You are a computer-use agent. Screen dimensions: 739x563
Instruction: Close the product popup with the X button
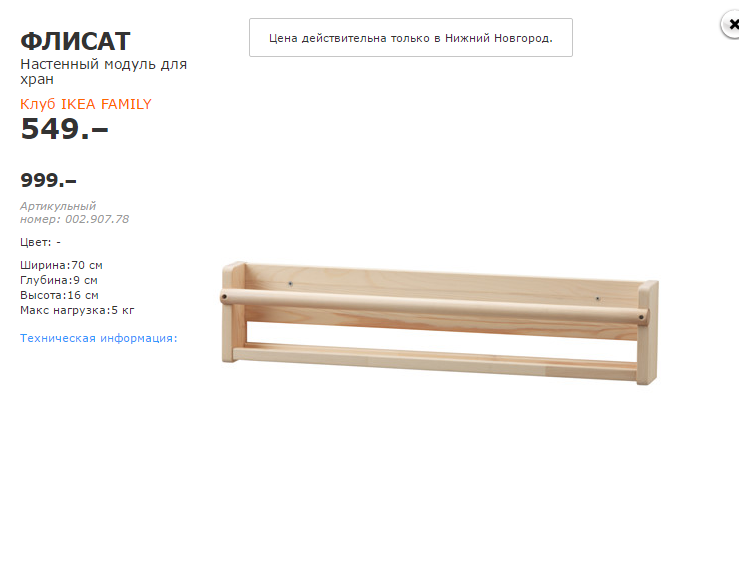tap(733, 24)
